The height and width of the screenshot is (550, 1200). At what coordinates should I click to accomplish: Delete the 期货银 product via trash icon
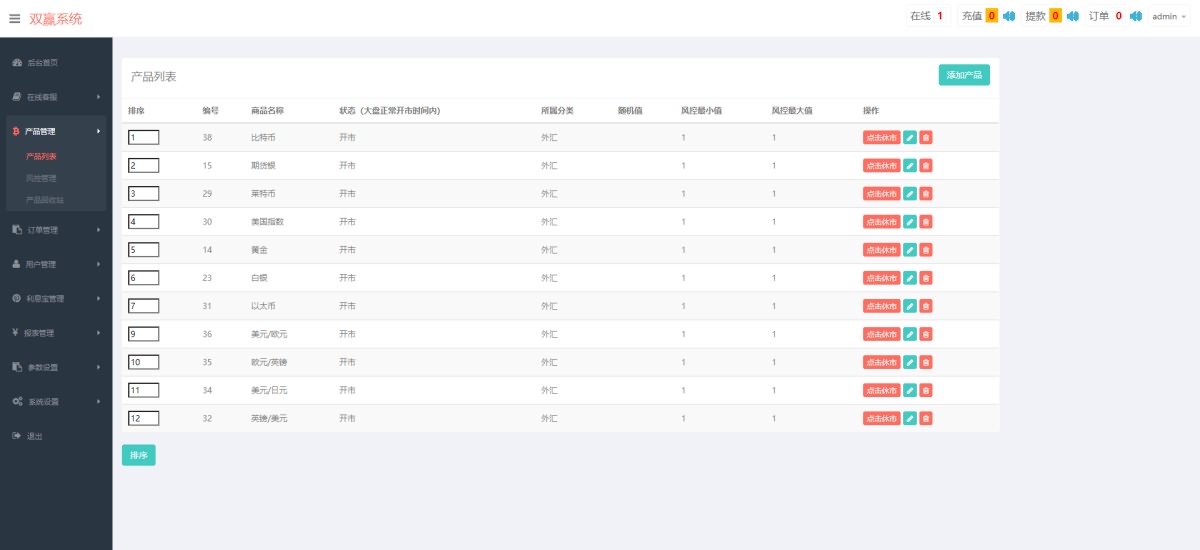point(926,166)
